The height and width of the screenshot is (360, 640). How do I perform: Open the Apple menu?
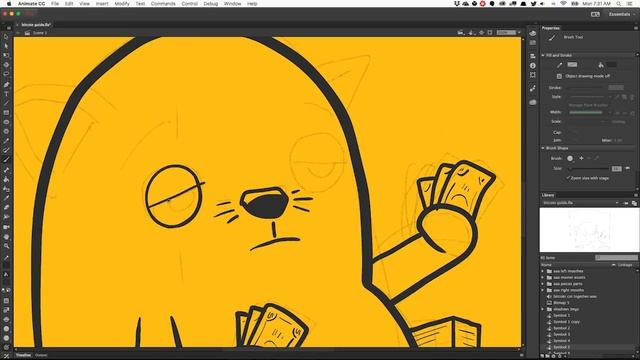[9, 4]
